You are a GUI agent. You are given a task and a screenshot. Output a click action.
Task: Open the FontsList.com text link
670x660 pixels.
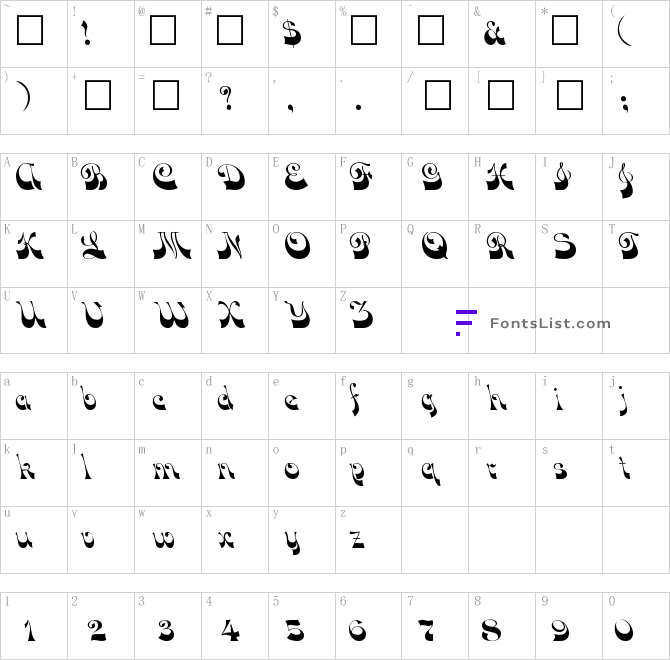(x=550, y=323)
